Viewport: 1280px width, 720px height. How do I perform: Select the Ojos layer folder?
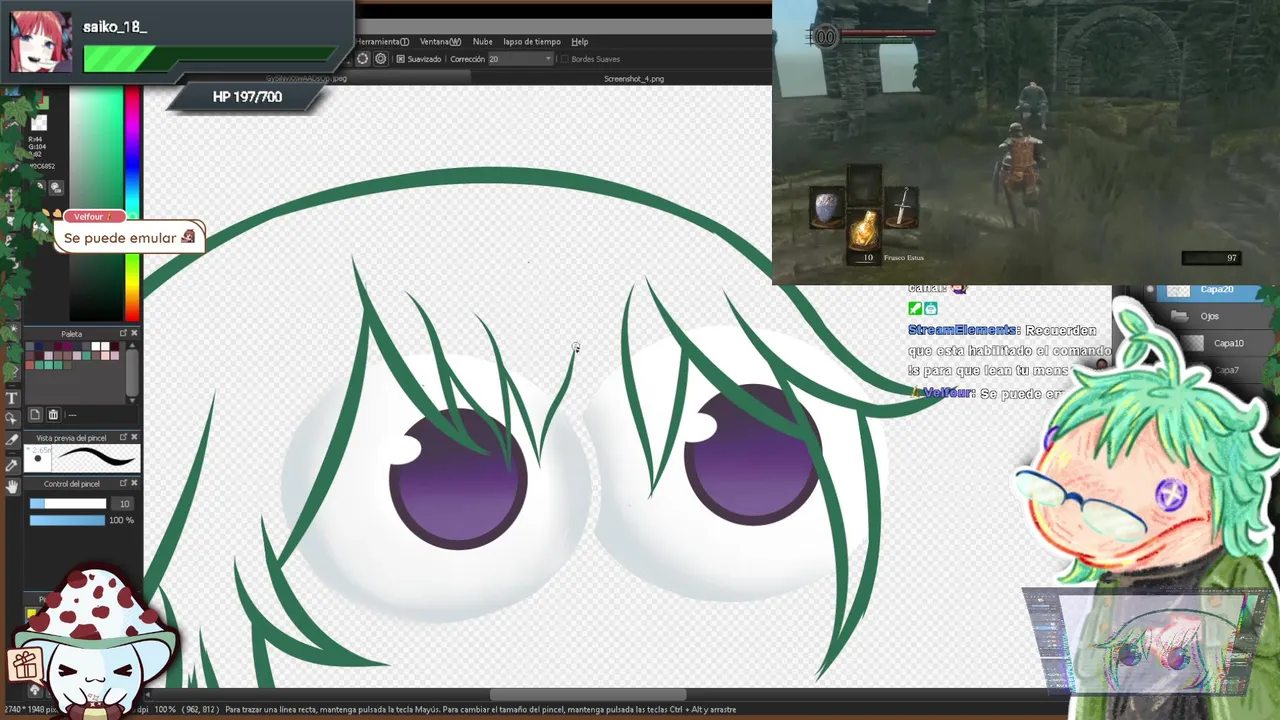[1209, 316]
